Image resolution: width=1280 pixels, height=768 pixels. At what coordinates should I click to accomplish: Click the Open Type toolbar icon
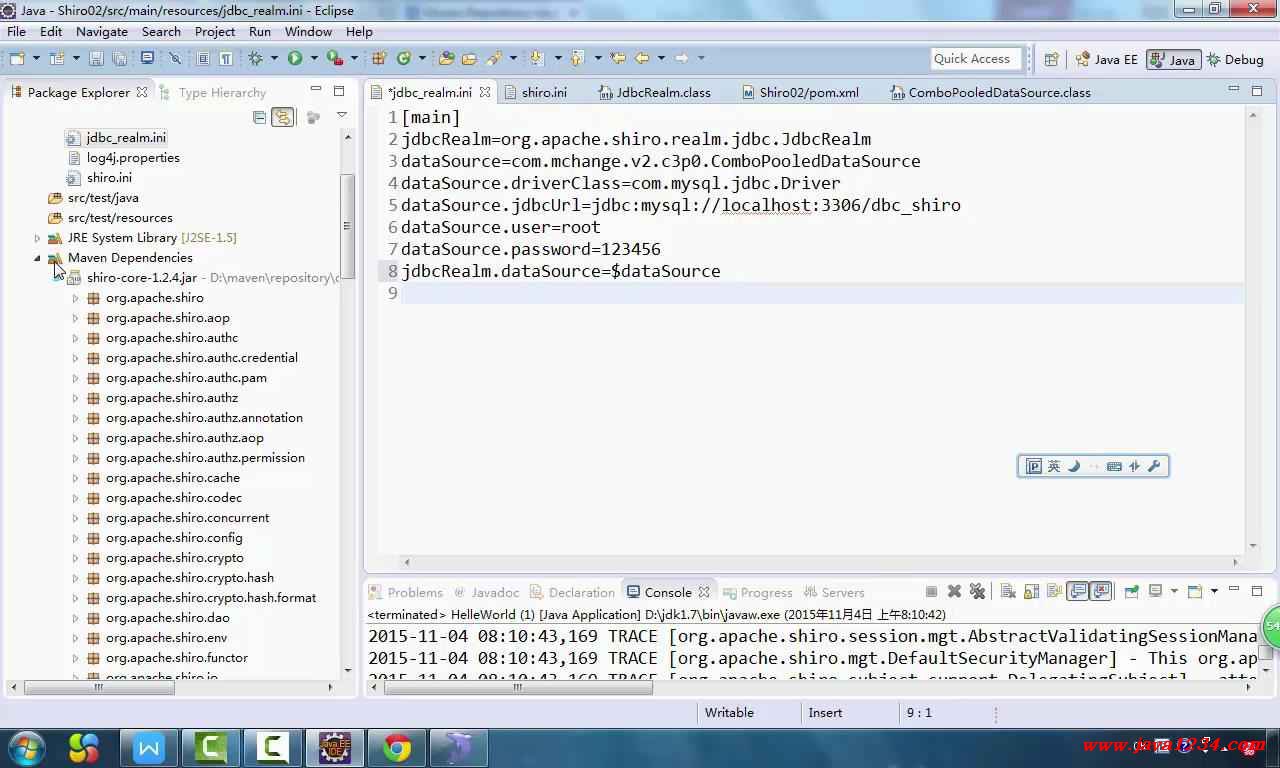[446, 58]
